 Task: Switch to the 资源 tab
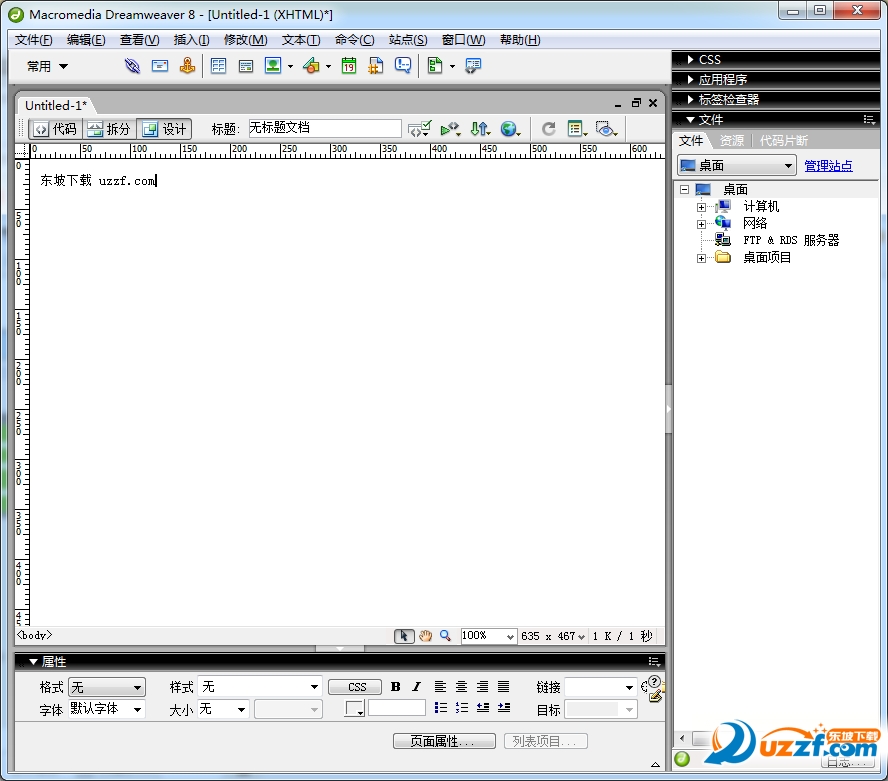tap(732, 140)
